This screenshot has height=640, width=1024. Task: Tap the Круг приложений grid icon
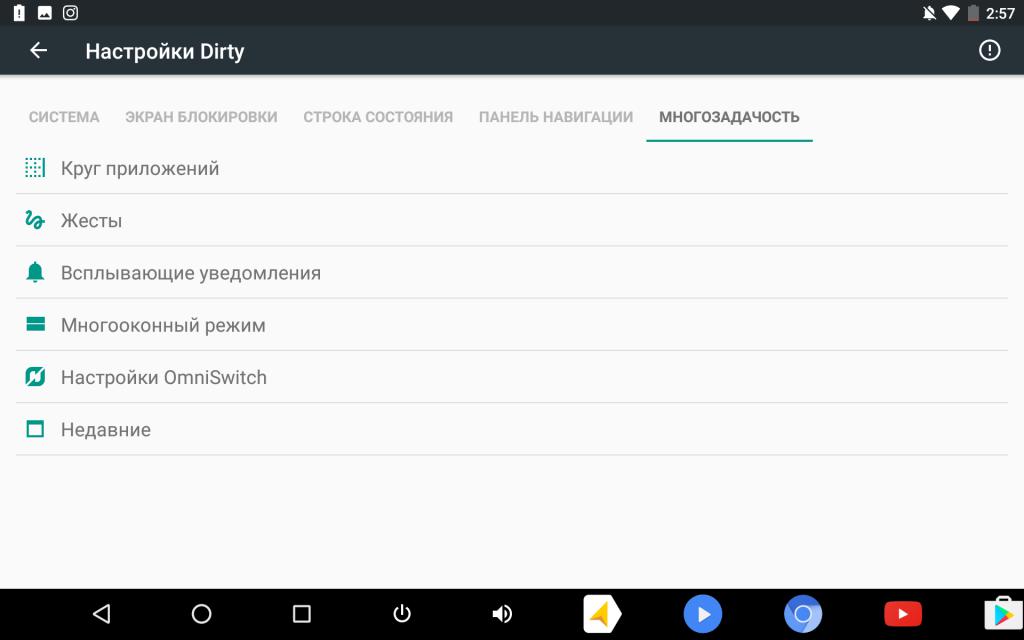tap(35, 168)
